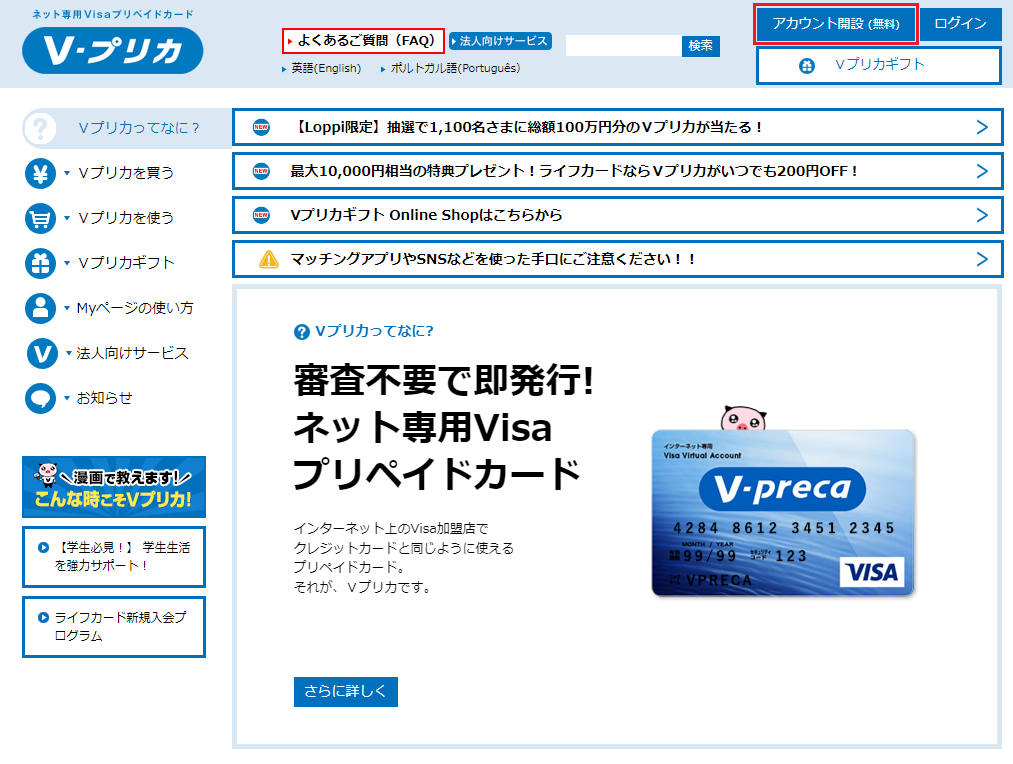Expand the Myページの使い方 dropdown arrow
Image resolution: width=1013 pixels, height=764 pixels.
tap(67, 308)
